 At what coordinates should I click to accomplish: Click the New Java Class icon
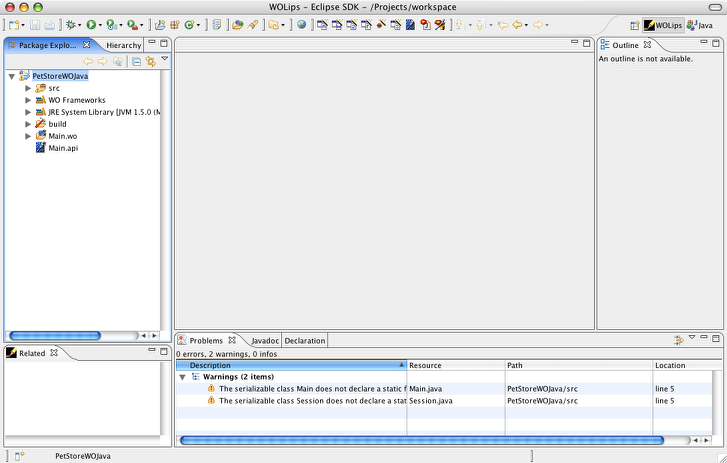189,25
